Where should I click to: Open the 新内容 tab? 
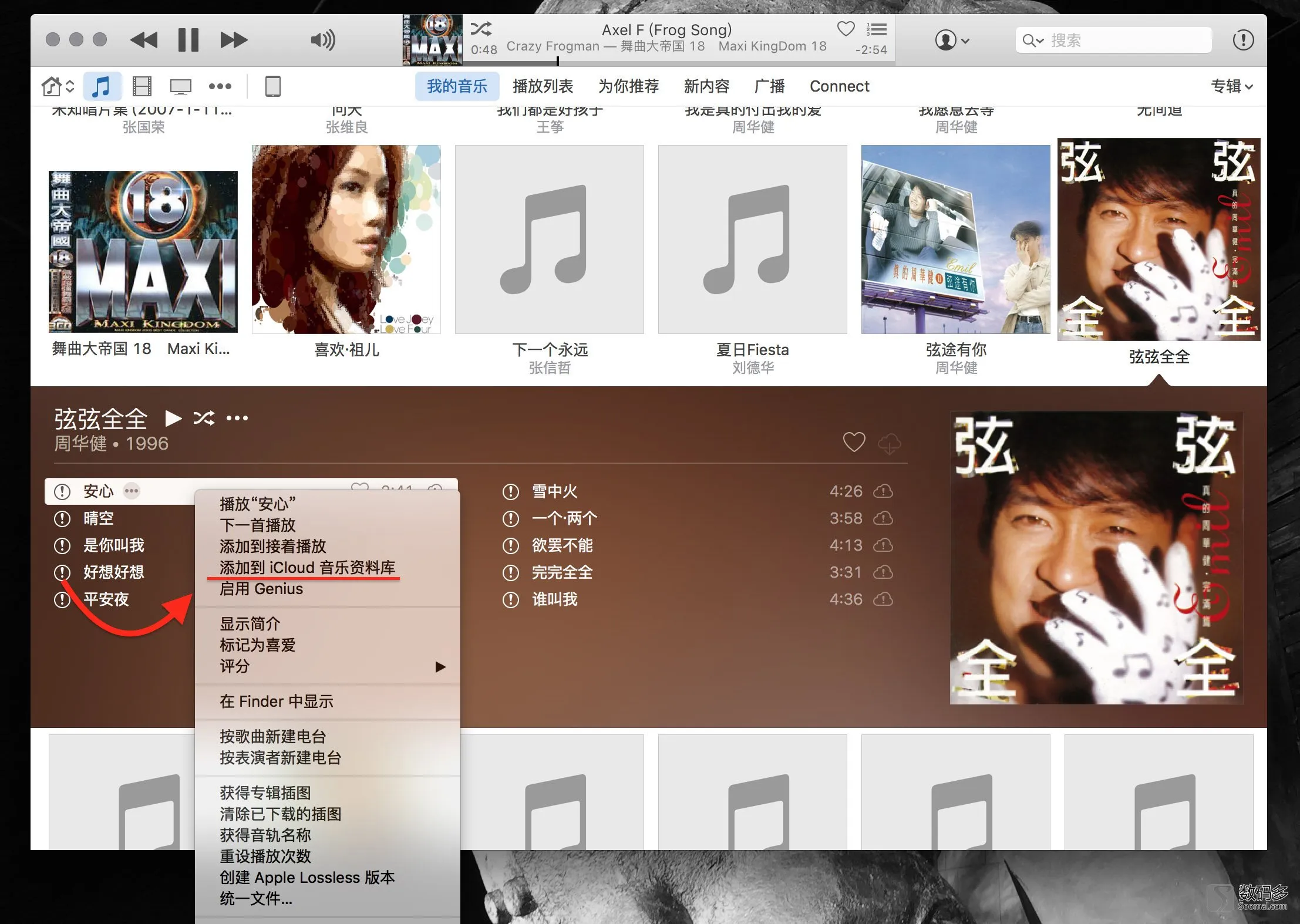coord(706,86)
